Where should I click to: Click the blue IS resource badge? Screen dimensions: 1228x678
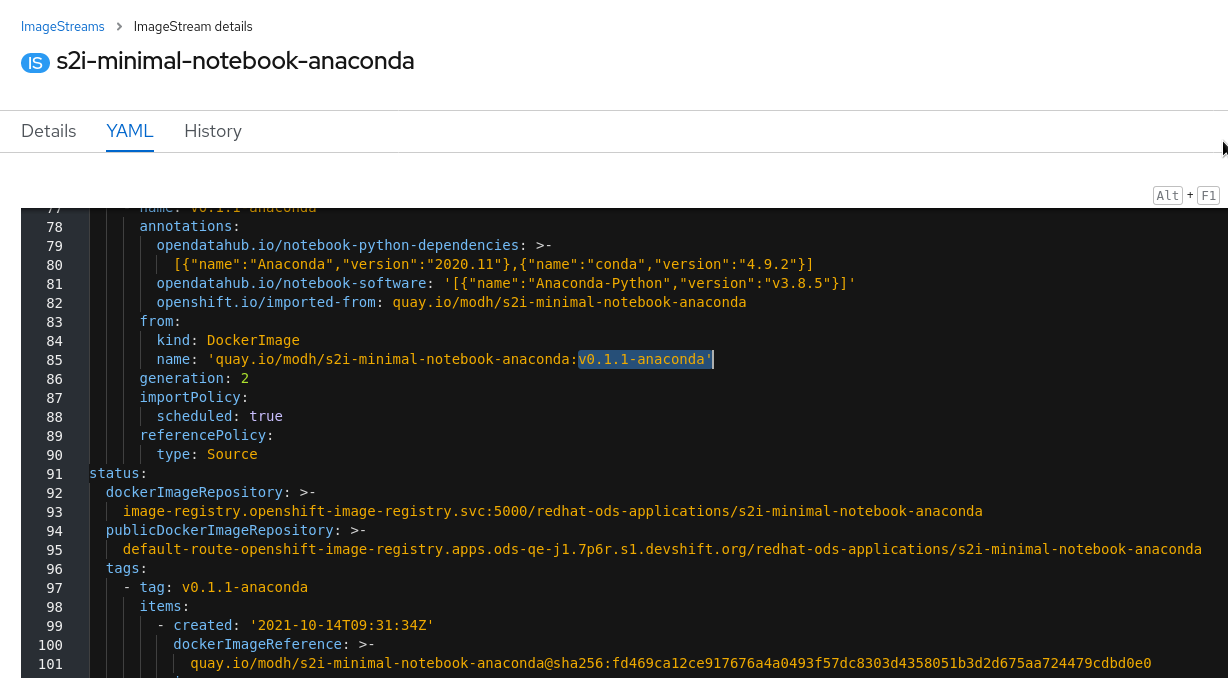(35, 62)
